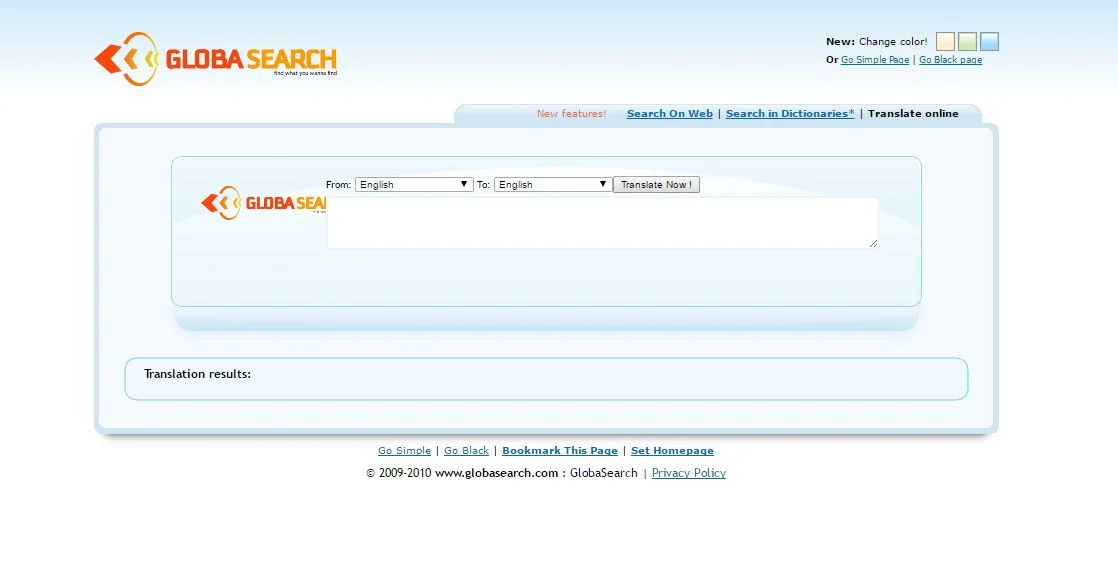1118x561 pixels.
Task: Click the 'New features!' text
Action: coord(571,113)
